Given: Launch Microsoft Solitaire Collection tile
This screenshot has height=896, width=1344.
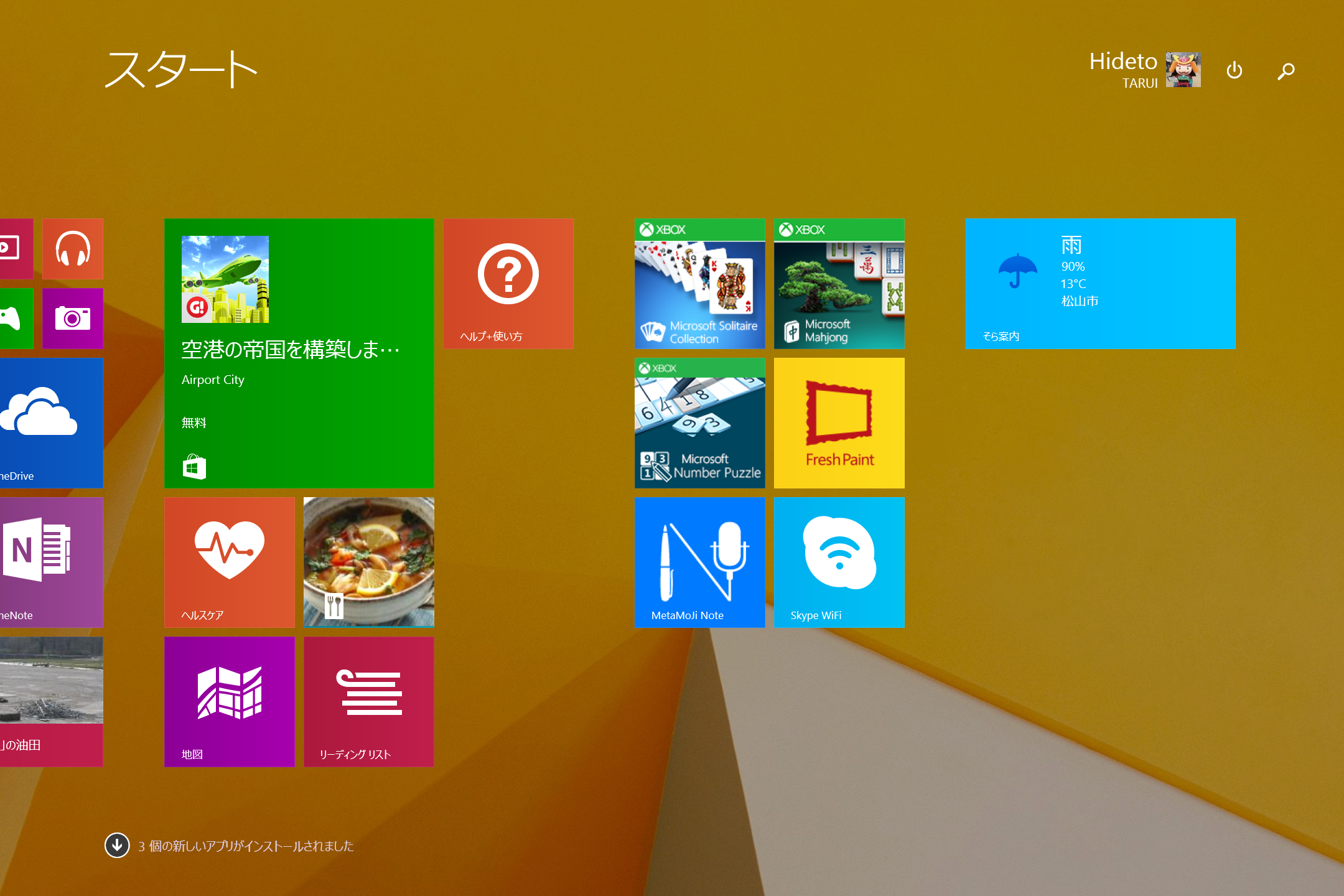Looking at the screenshot, I should tap(699, 283).
